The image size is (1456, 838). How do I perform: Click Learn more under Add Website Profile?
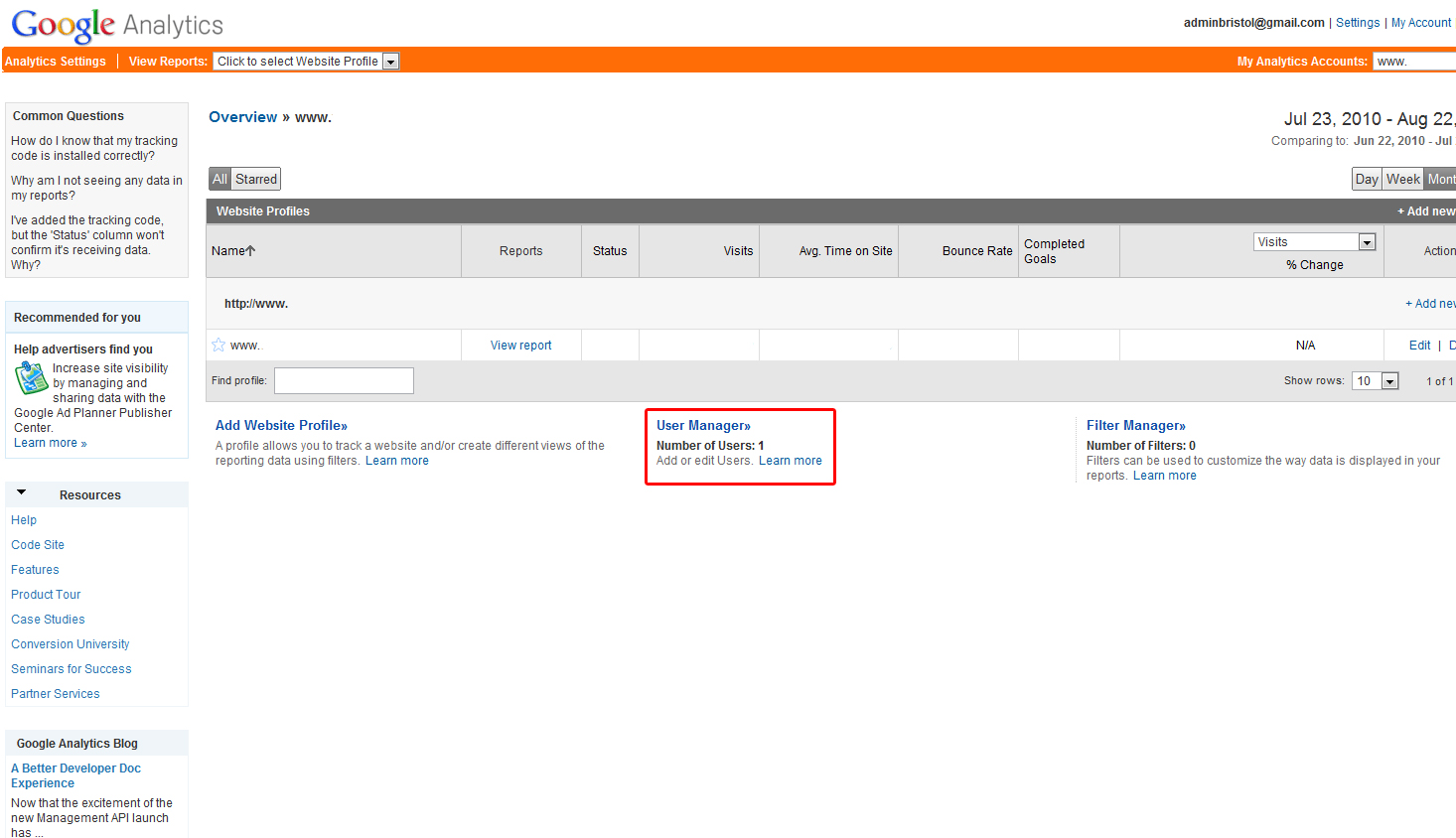point(397,461)
